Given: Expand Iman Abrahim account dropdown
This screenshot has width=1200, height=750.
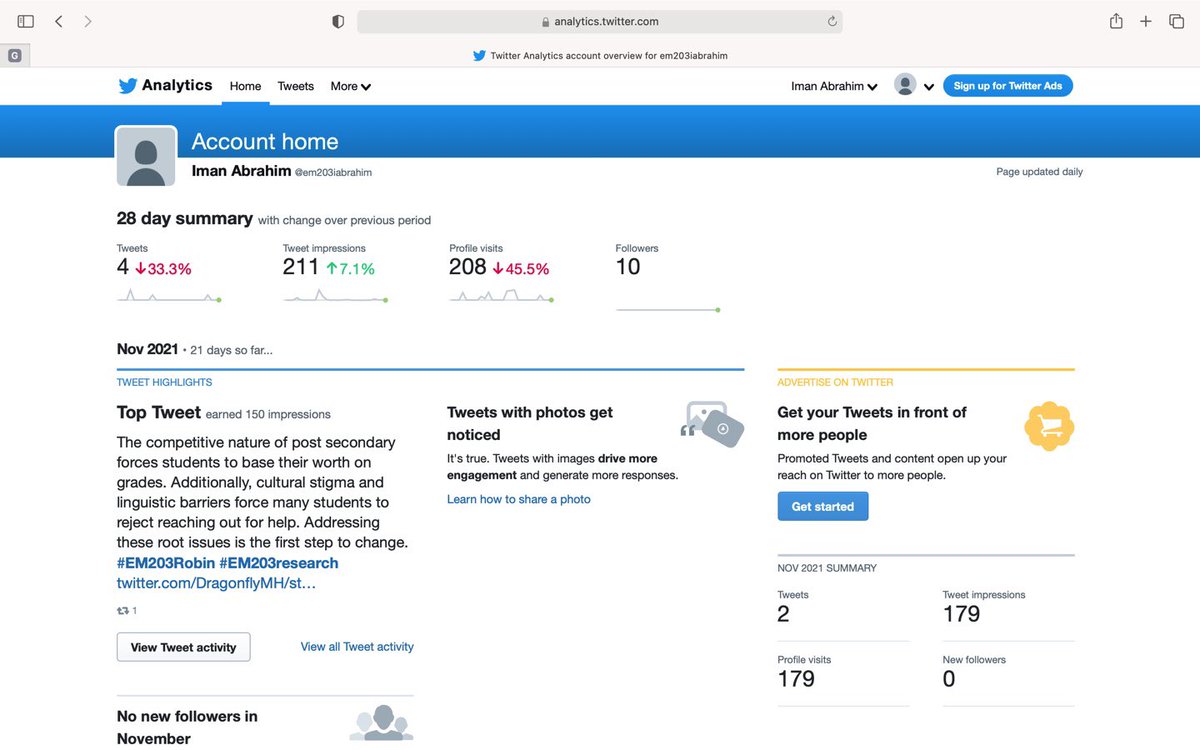Looking at the screenshot, I should coord(834,86).
